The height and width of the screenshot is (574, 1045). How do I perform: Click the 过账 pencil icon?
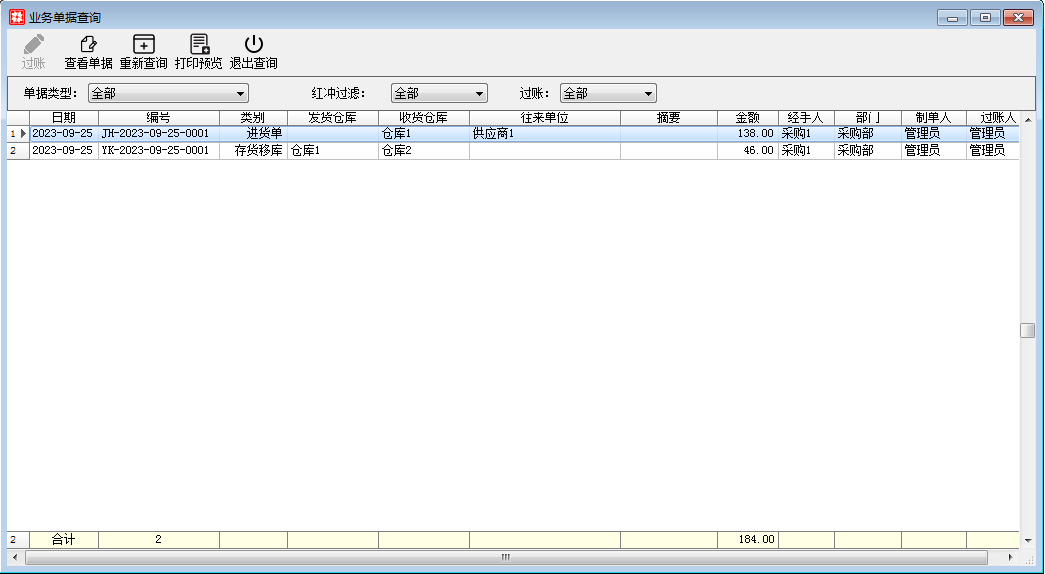click(x=34, y=45)
